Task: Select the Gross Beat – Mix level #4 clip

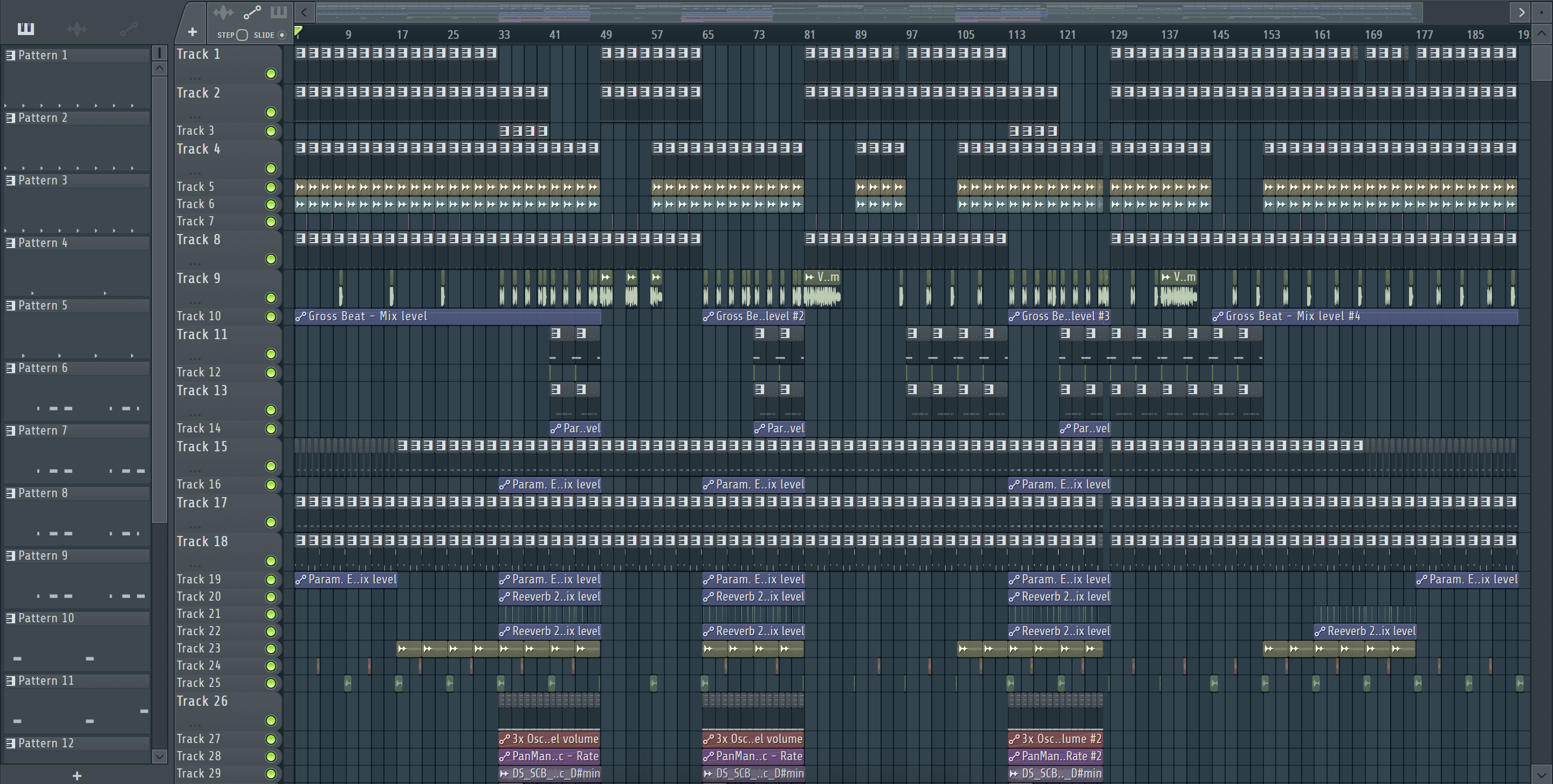Action: pos(1365,317)
